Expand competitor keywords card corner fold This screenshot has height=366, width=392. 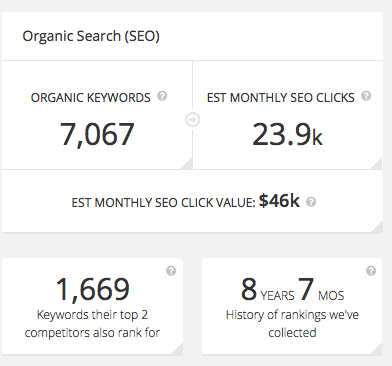tap(177, 349)
